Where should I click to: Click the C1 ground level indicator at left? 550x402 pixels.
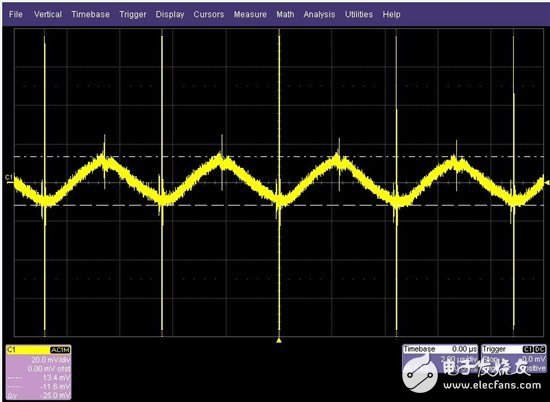click(9, 178)
